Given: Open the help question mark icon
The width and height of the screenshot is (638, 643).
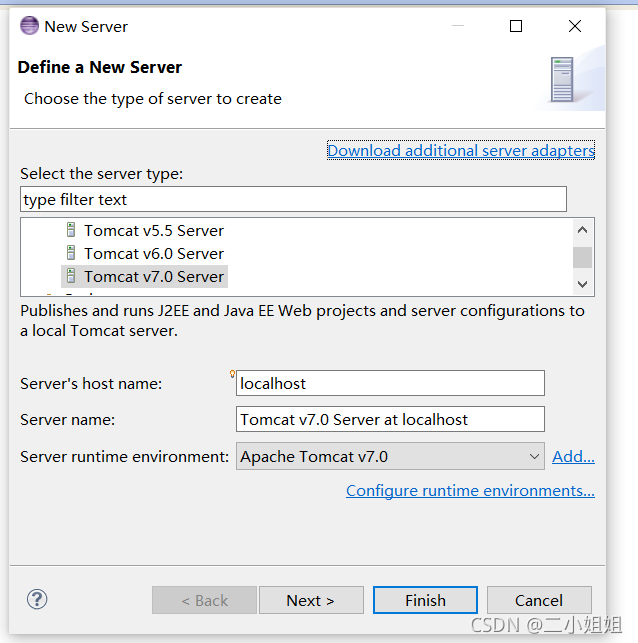Looking at the screenshot, I should tap(37, 600).
